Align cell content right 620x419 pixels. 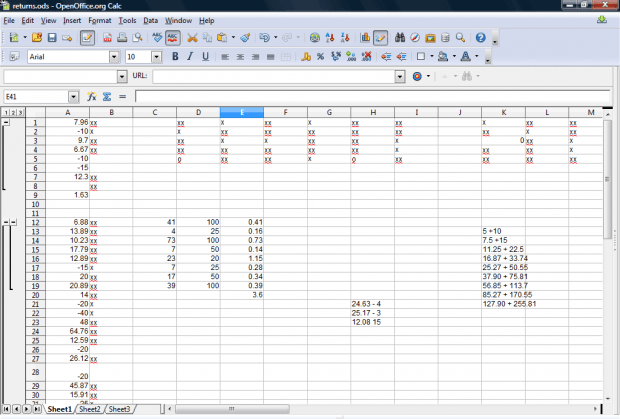(x=255, y=57)
